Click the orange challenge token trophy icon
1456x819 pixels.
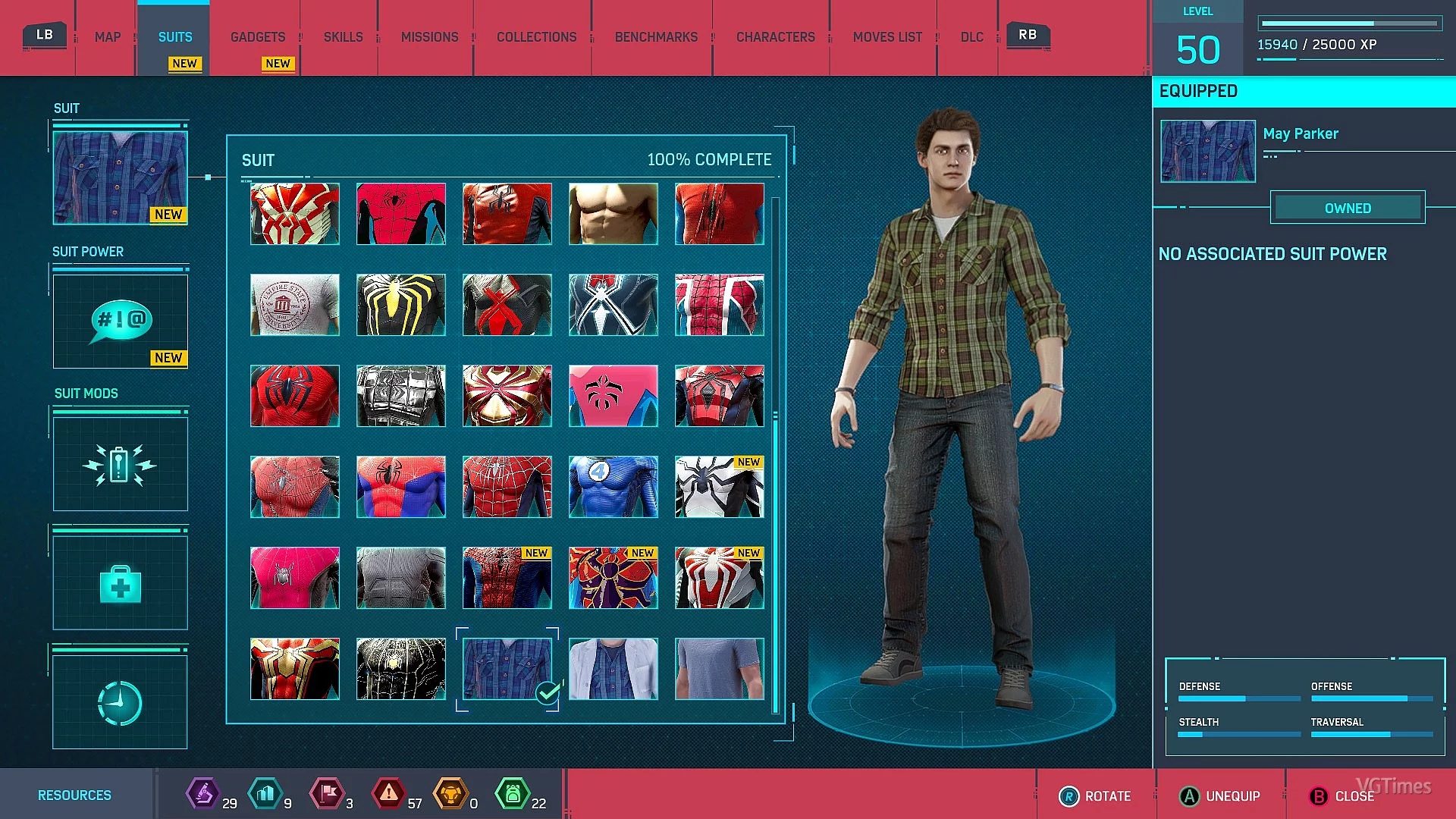[450, 794]
